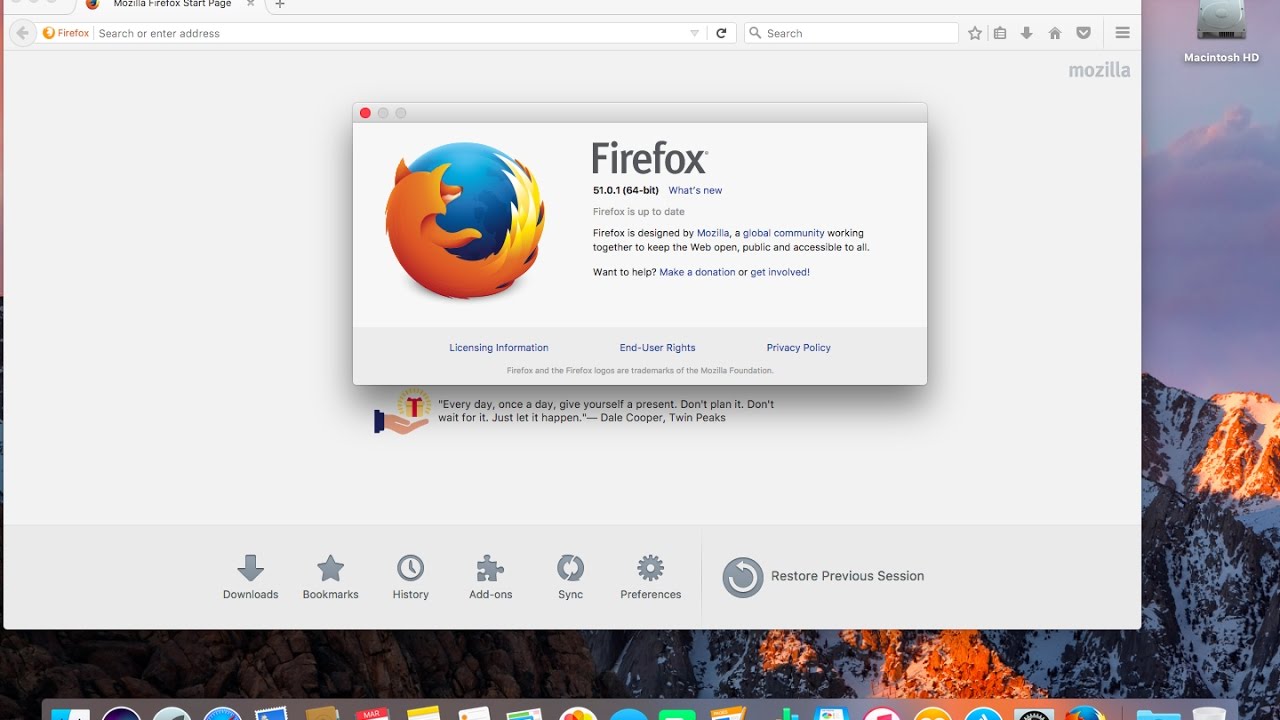1280x720 pixels.
Task: Open the hamburger menu in Firefox toolbar
Action: point(1122,33)
